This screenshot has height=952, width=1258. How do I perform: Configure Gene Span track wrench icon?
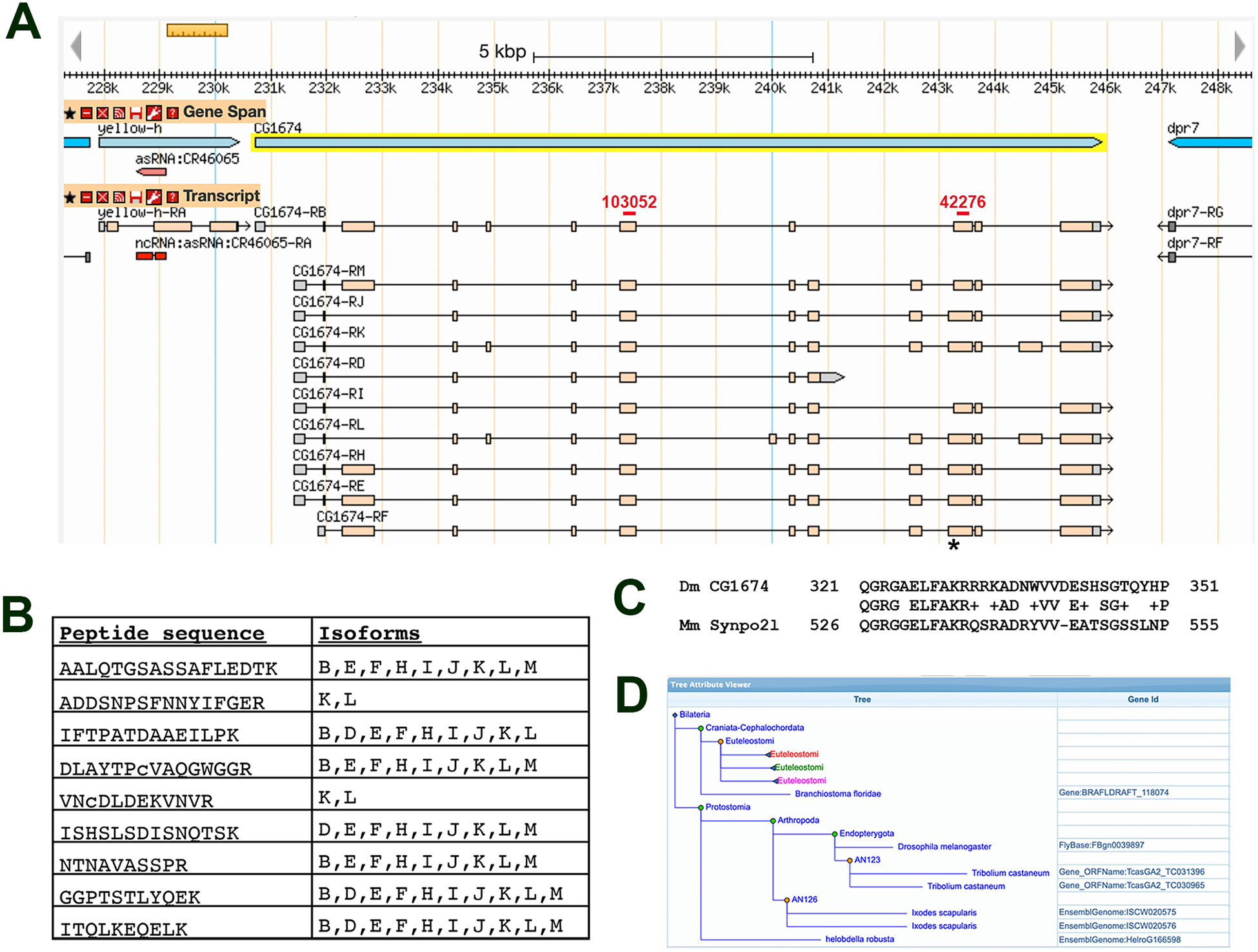point(154,113)
